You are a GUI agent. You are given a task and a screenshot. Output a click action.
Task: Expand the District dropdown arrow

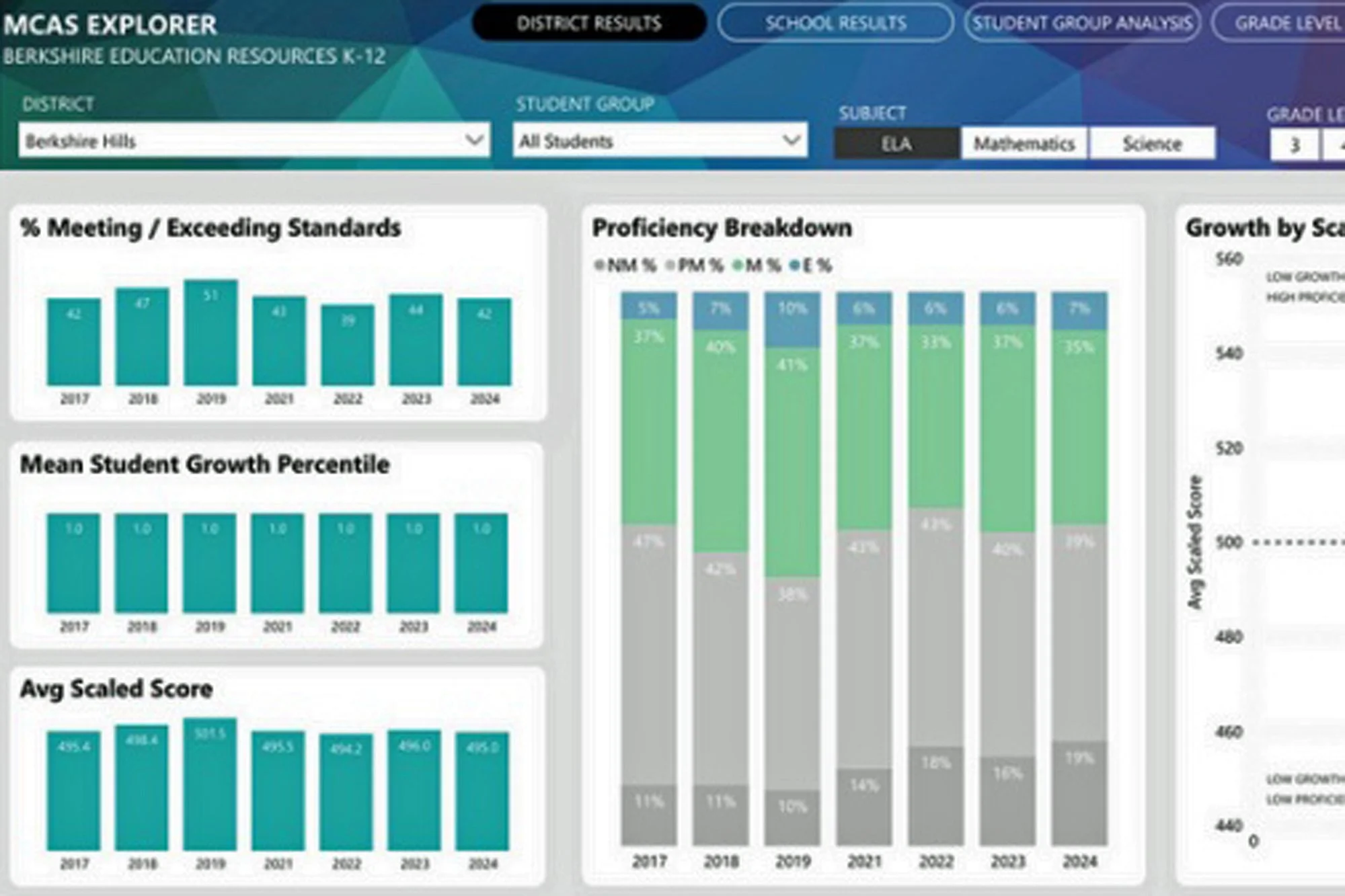[x=474, y=140]
